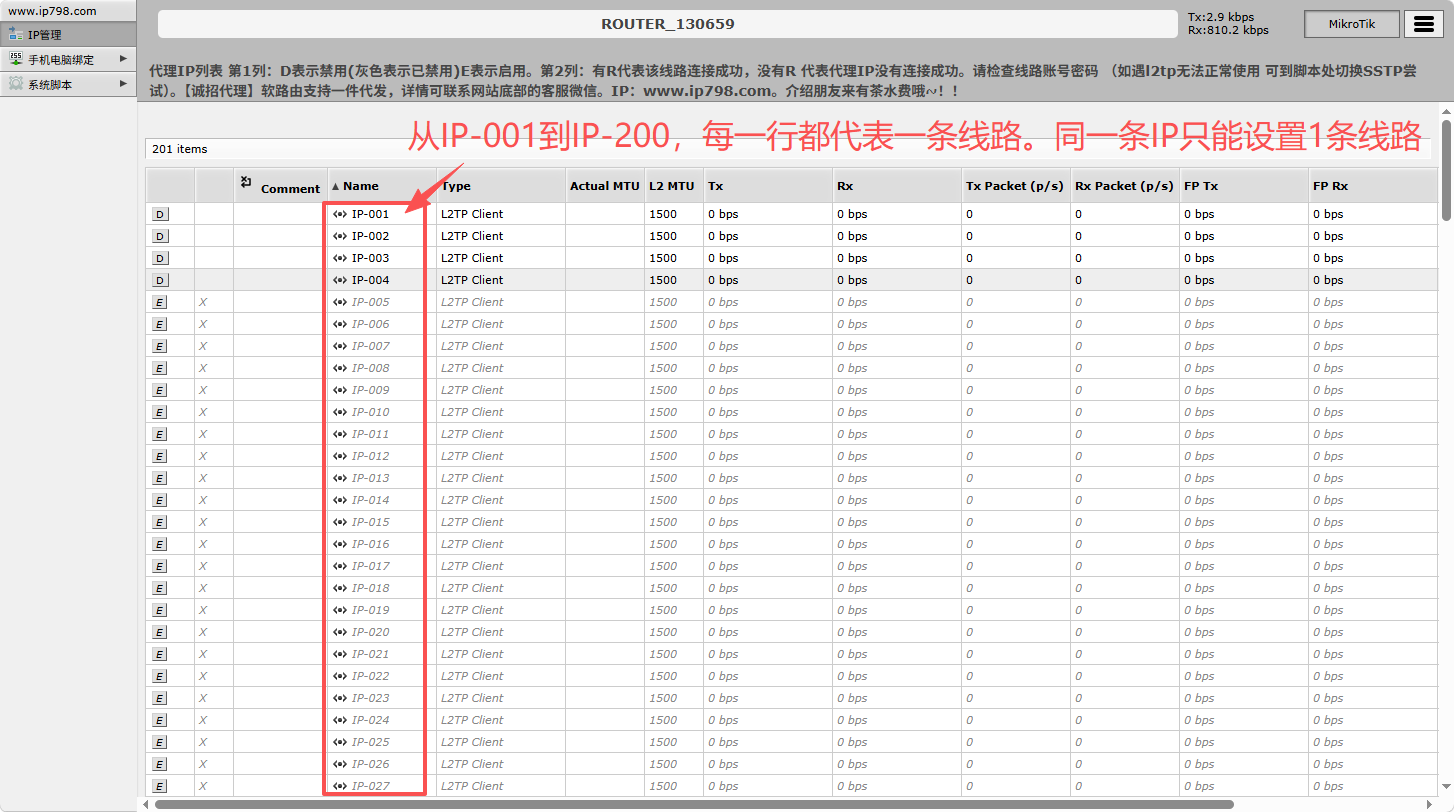Viewport: 1454px width, 812px height.
Task: Click the comment icon in Comment header
Action: tap(246, 182)
